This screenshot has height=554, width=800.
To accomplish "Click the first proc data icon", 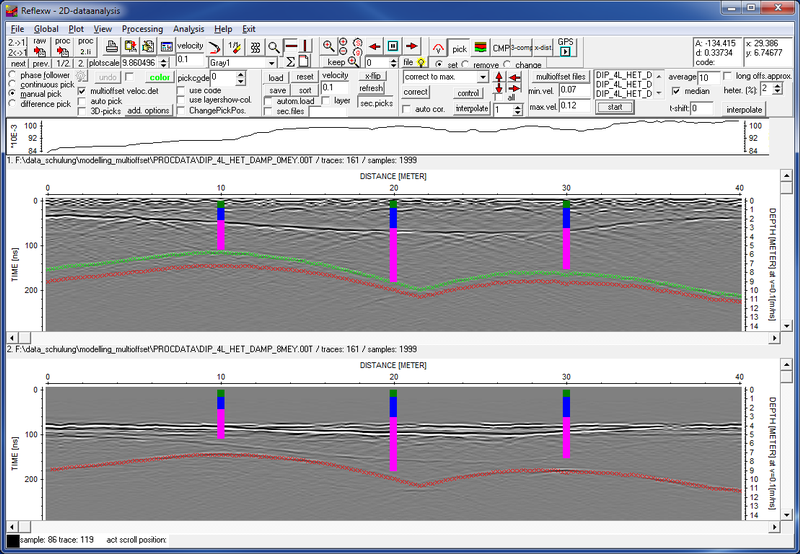I will [x=62, y=47].
